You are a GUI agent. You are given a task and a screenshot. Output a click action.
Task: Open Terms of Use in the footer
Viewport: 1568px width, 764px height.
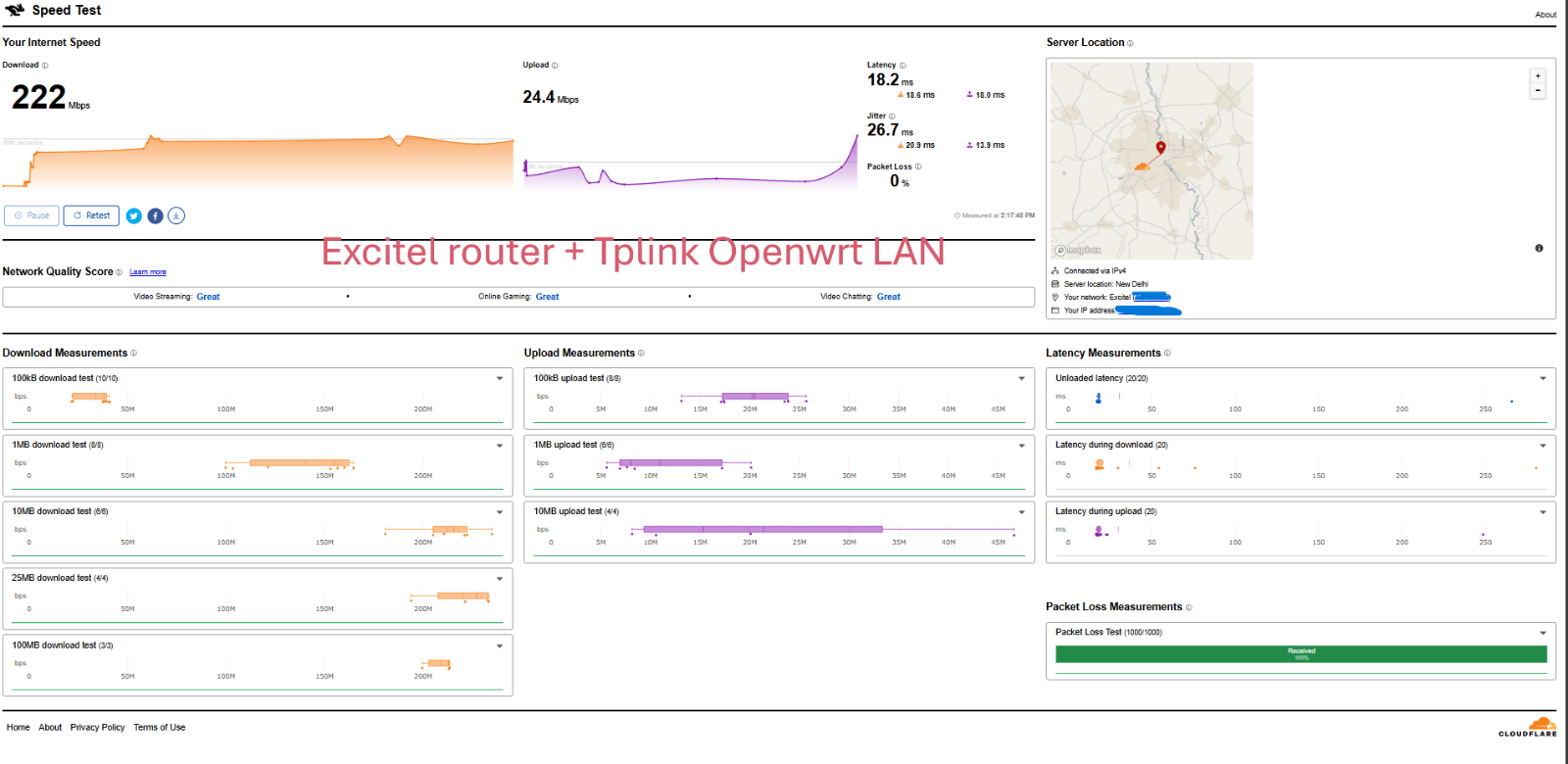pyautogui.click(x=160, y=728)
